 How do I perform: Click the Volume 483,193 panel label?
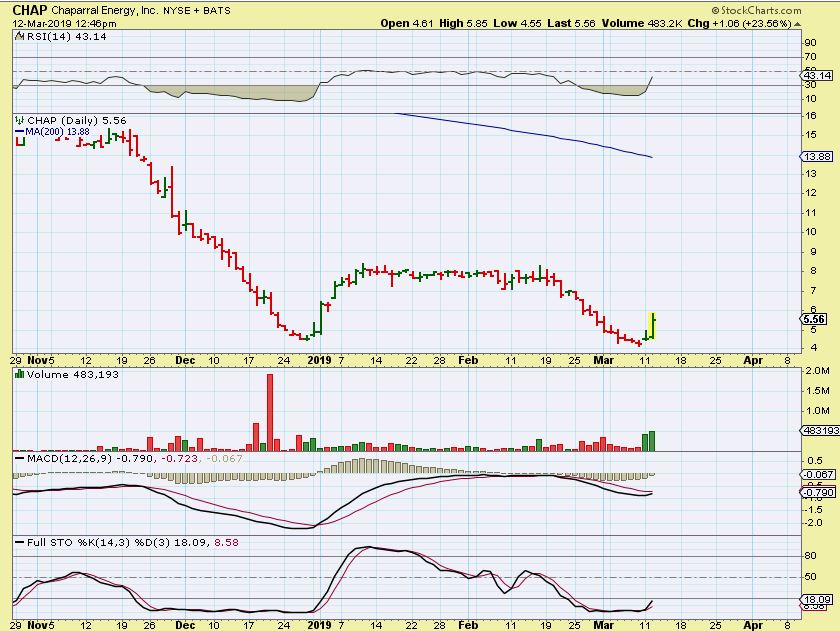pos(73,374)
